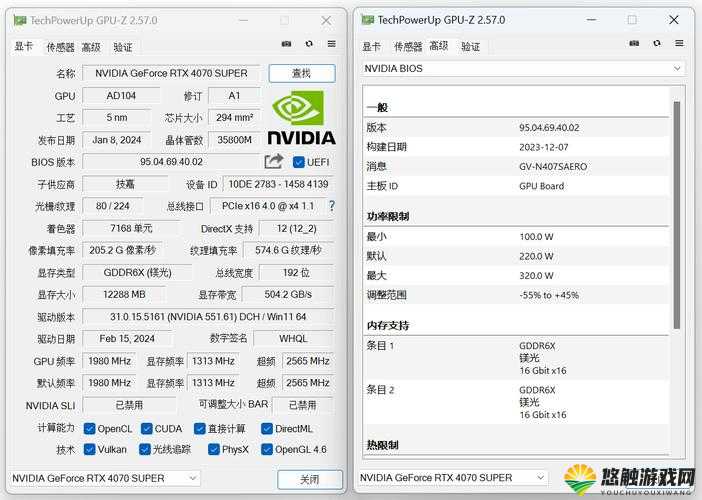The height and width of the screenshot is (500, 702).
Task: Click the AD104 GPU field
Action: [x=121, y=95]
